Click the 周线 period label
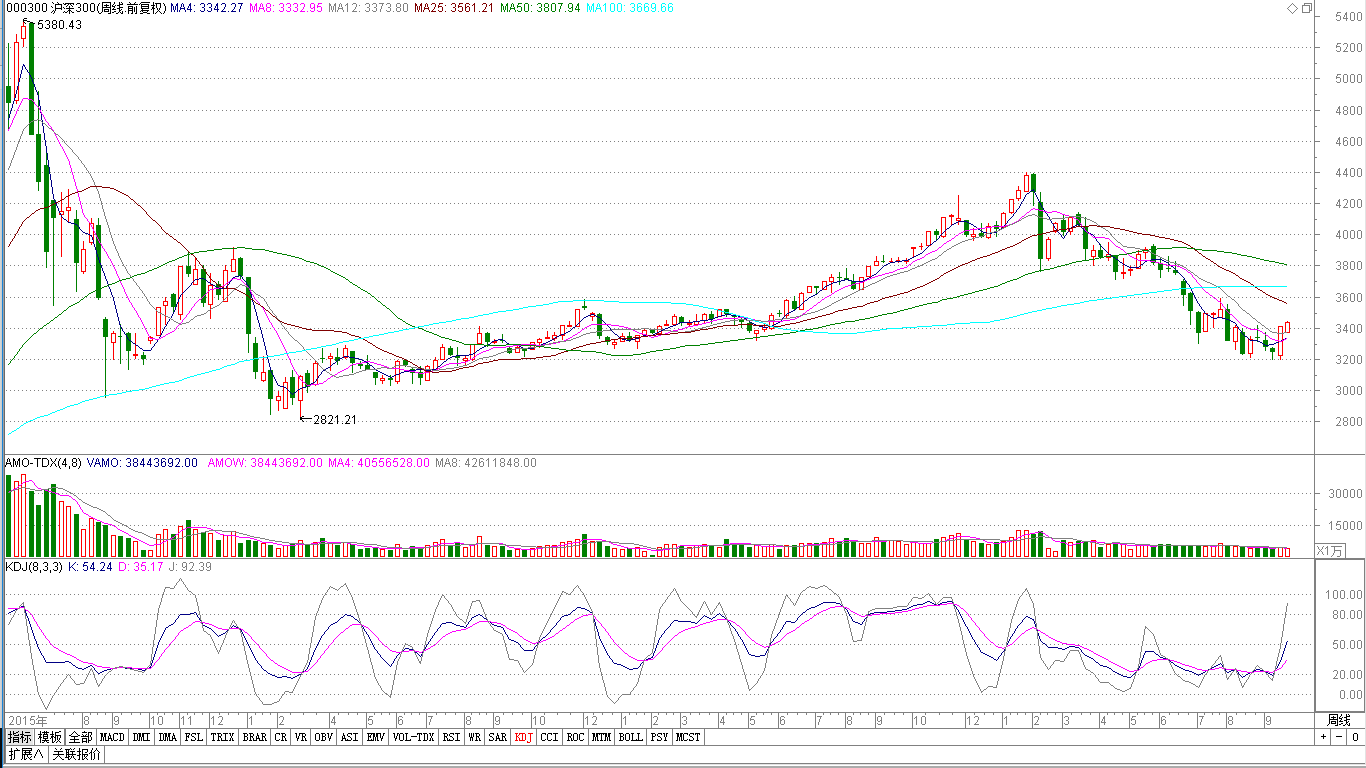1366x768 pixels. 1339,720
